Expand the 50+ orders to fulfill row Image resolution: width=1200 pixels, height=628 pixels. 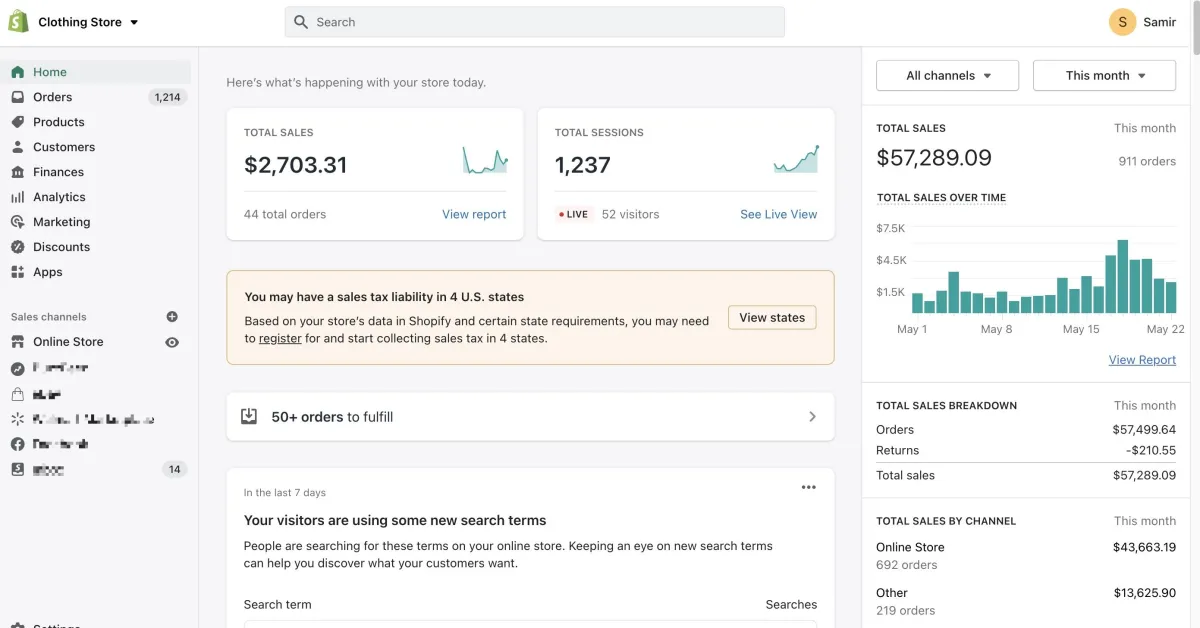pyautogui.click(x=530, y=417)
